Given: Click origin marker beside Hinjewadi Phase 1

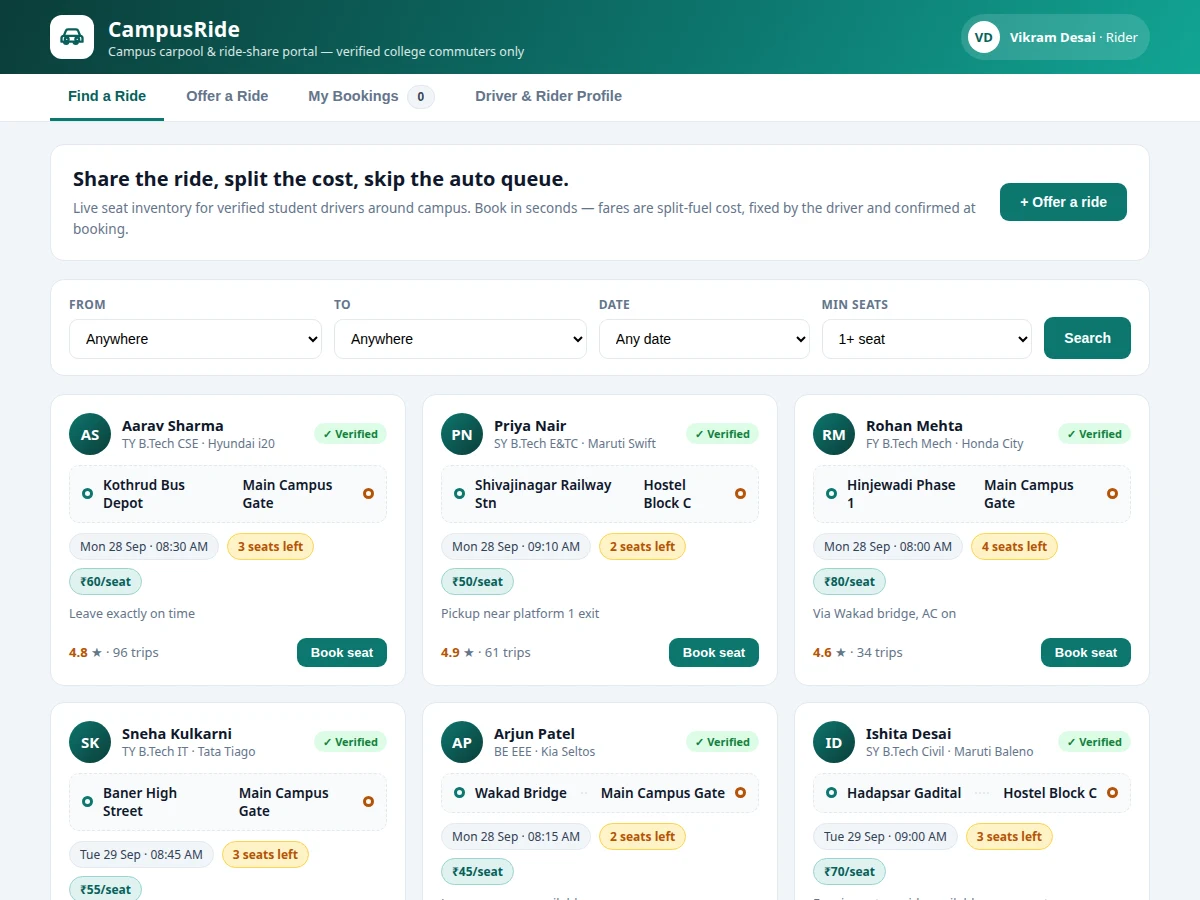Looking at the screenshot, I should pos(831,494).
